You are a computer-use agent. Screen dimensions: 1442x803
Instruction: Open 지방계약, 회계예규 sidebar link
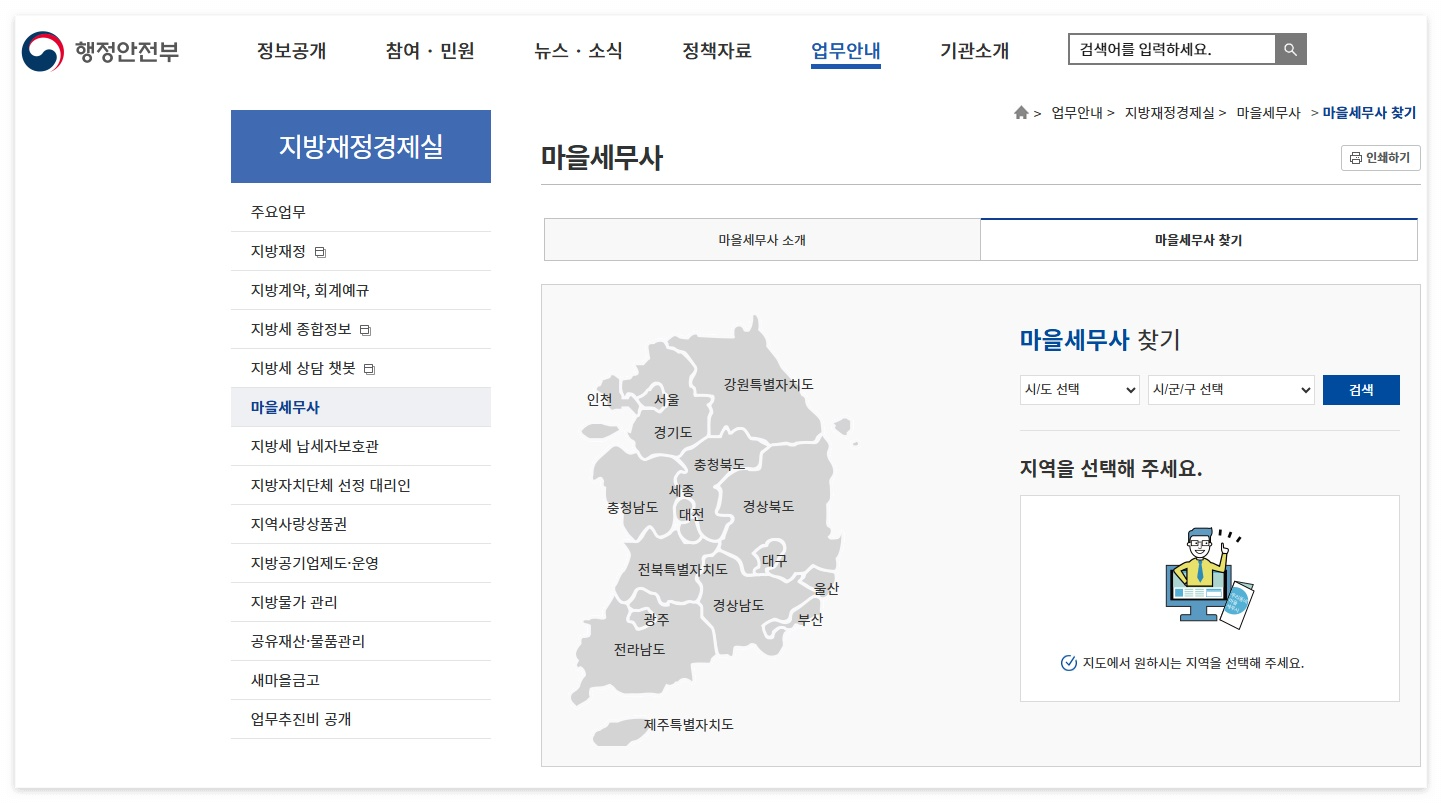(361, 290)
